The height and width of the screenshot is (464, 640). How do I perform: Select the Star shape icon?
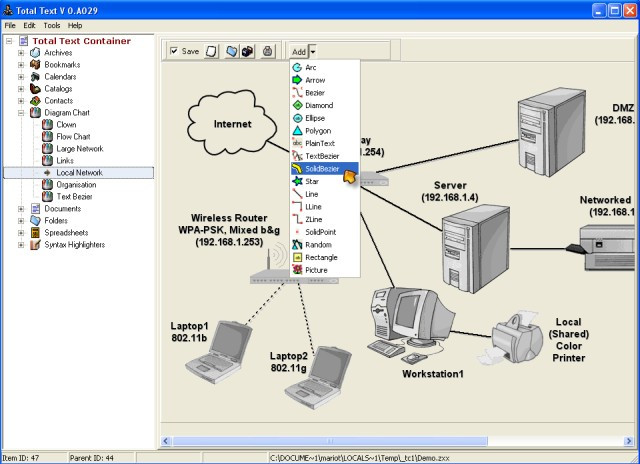click(298, 181)
